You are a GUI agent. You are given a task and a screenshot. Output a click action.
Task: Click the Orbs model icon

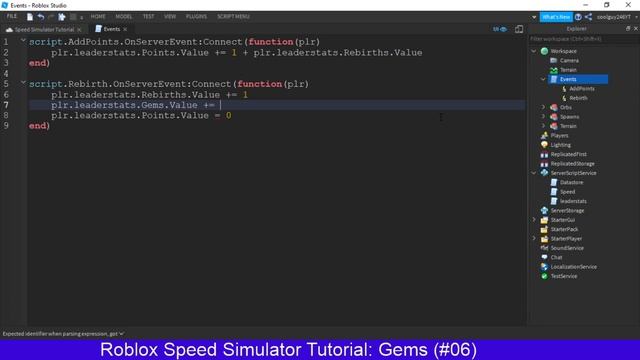pyautogui.click(x=553, y=107)
